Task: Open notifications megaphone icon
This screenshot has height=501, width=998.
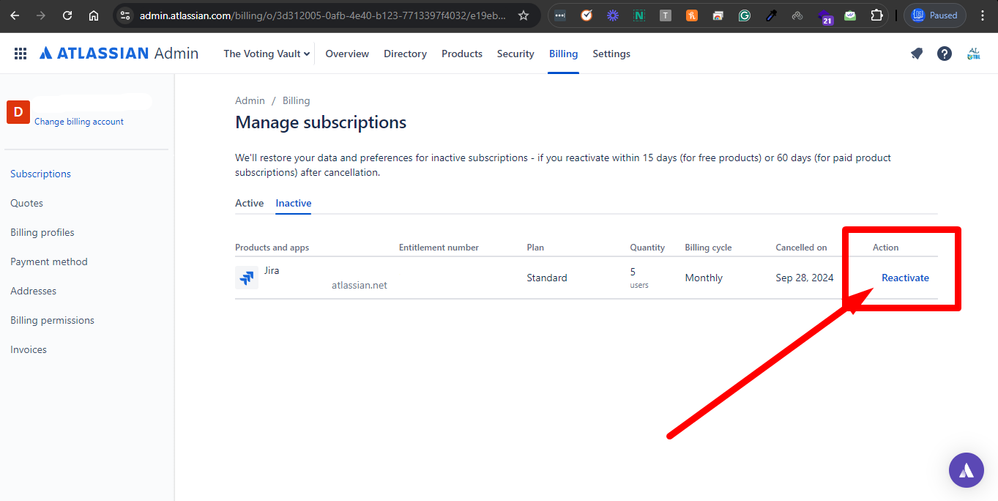Action: tap(917, 53)
